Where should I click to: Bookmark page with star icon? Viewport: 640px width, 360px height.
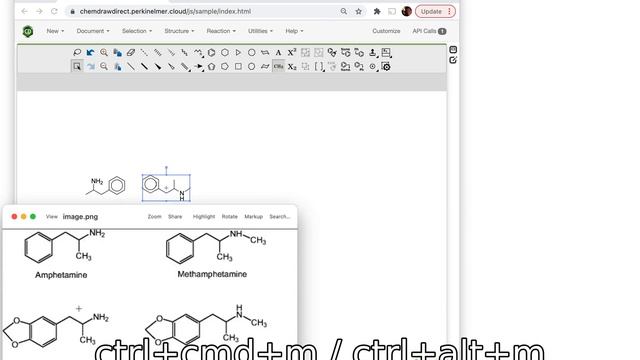tap(358, 11)
